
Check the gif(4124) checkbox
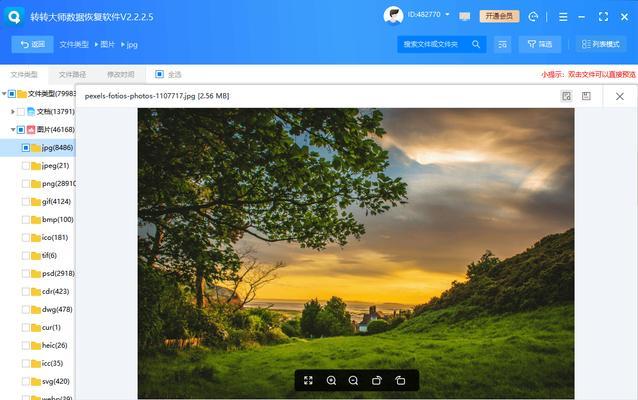pyautogui.click(x=26, y=201)
